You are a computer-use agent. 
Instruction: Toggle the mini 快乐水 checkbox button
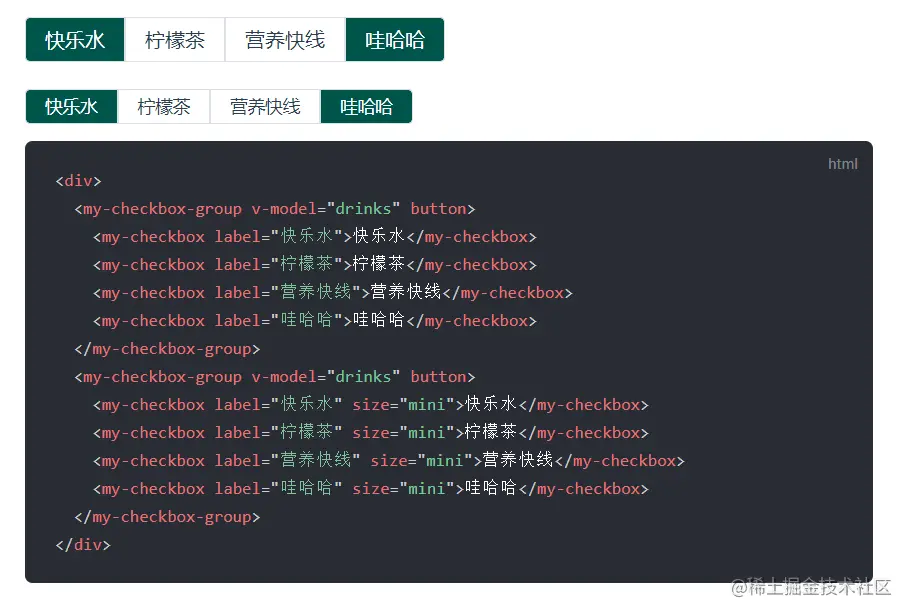click(71, 107)
